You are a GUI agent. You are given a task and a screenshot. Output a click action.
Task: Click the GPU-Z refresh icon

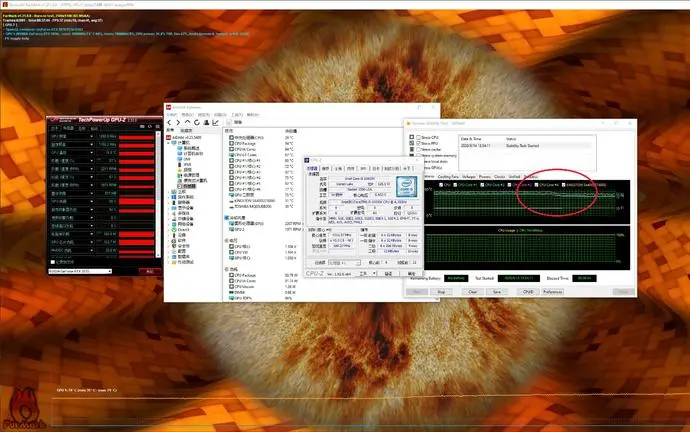pyautogui.click(x=150, y=127)
